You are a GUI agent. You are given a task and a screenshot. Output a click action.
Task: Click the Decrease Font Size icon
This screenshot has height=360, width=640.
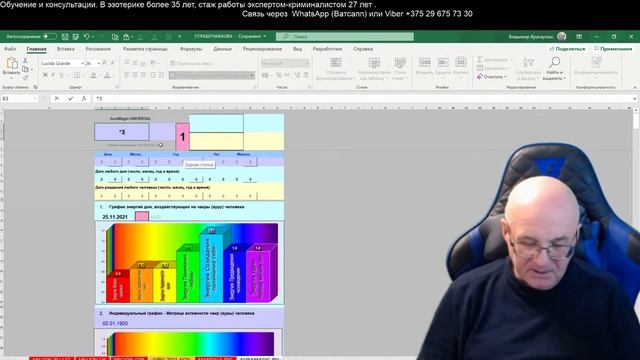(x=113, y=63)
